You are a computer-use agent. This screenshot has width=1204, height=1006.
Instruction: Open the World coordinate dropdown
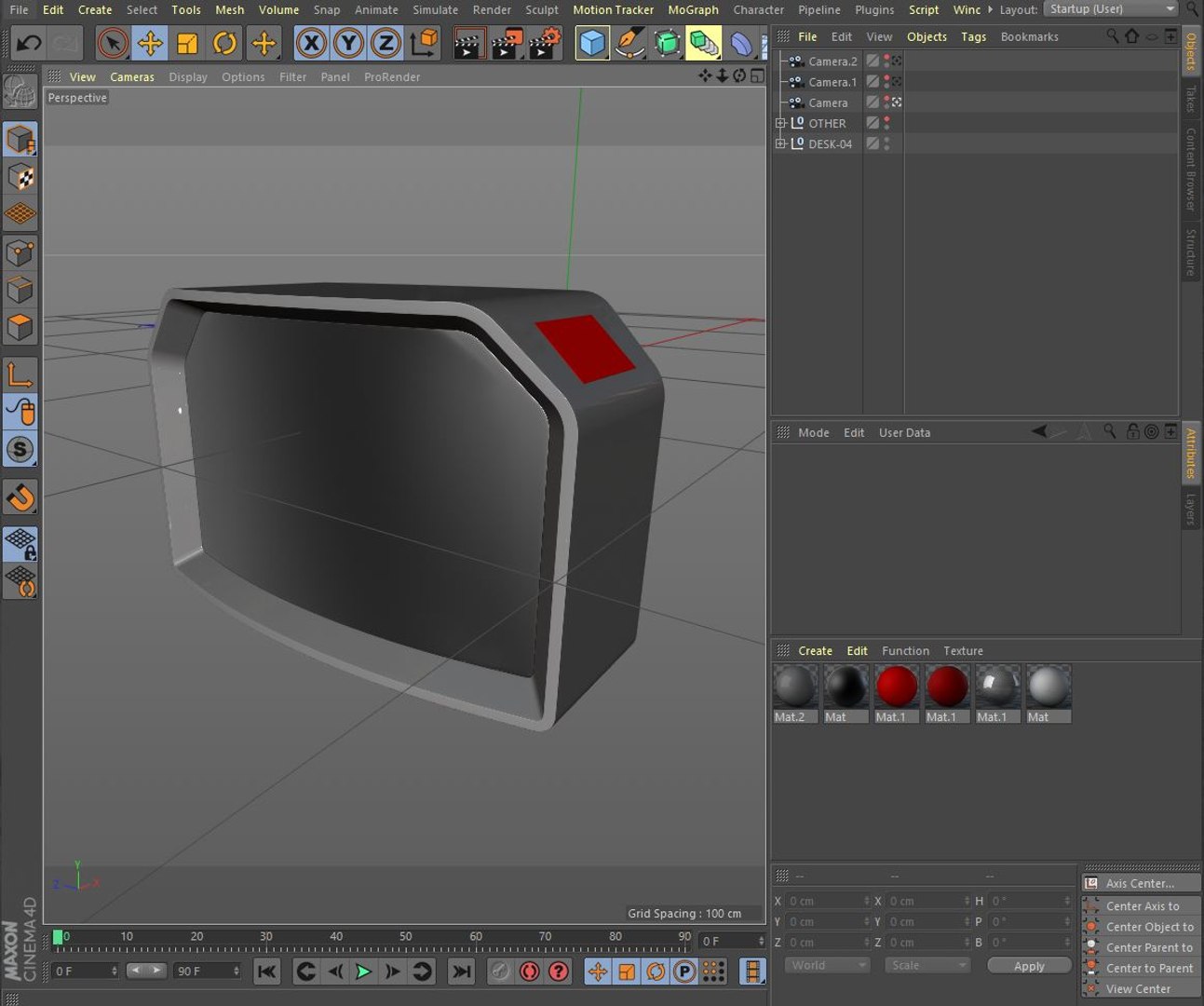(x=827, y=965)
